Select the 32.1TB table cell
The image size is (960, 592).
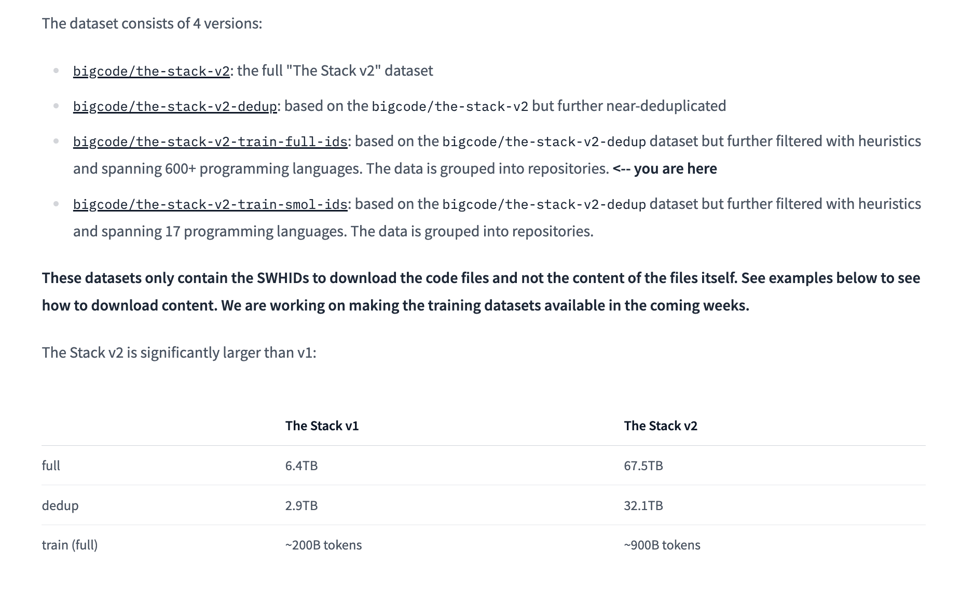tap(643, 506)
